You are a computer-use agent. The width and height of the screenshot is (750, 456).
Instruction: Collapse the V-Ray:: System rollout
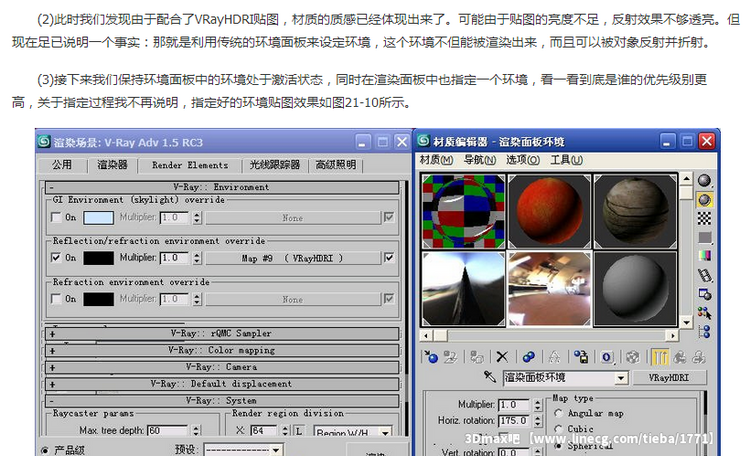click(222, 400)
